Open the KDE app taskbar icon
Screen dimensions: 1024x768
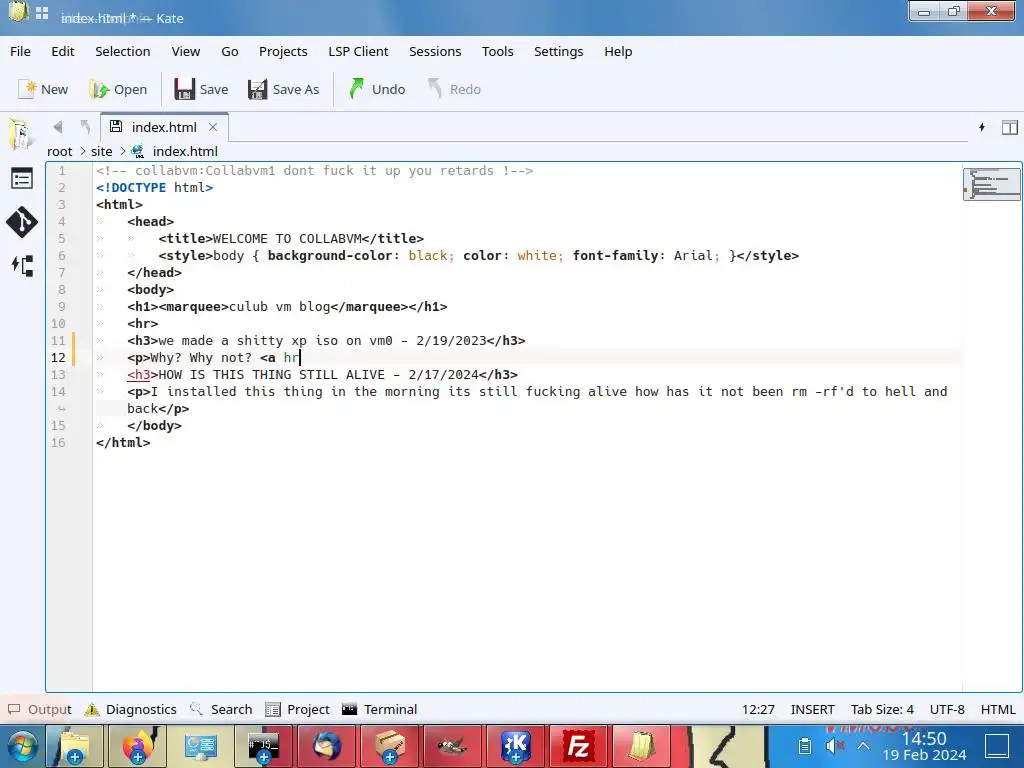pos(515,746)
